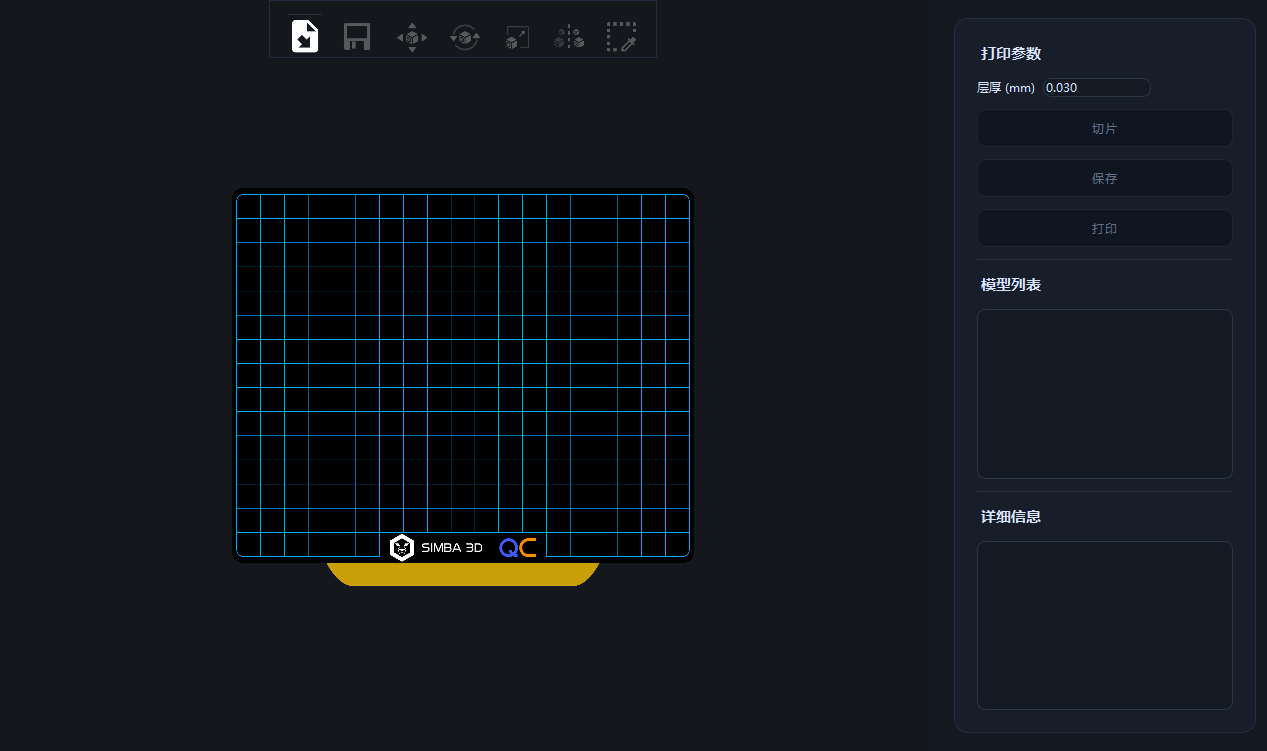Viewport: 1267px width, 751px height.
Task: Click inside the 详细信息 details box
Action: [x=1104, y=625]
